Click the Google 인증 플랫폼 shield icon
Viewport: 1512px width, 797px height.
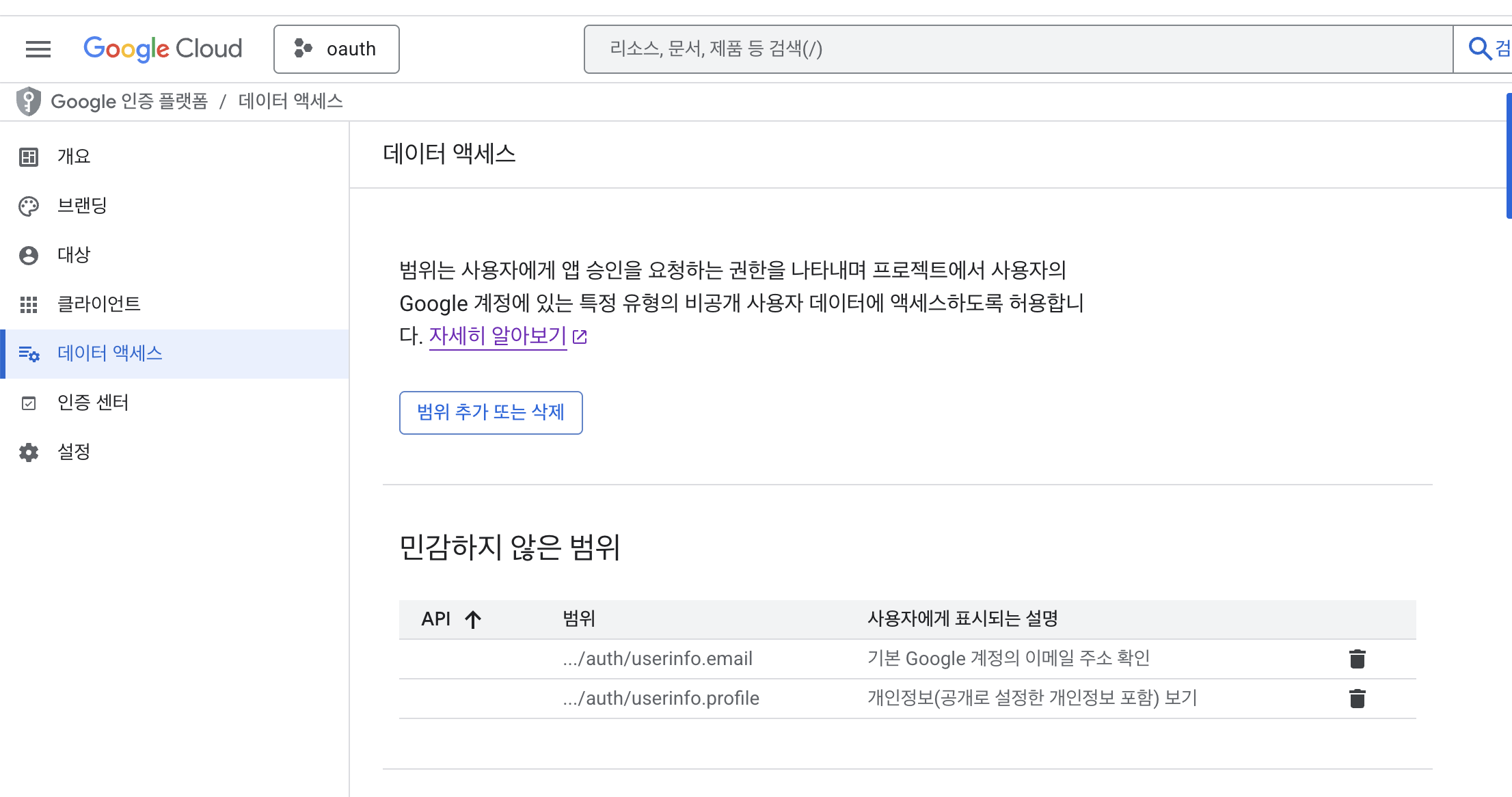tap(29, 101)
